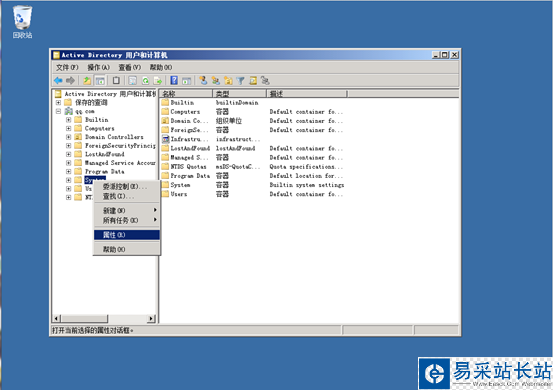This screenshot has height=390, width=553.
Task: Toggle the show/hide action pane toolbar icon
Action: 187,81
